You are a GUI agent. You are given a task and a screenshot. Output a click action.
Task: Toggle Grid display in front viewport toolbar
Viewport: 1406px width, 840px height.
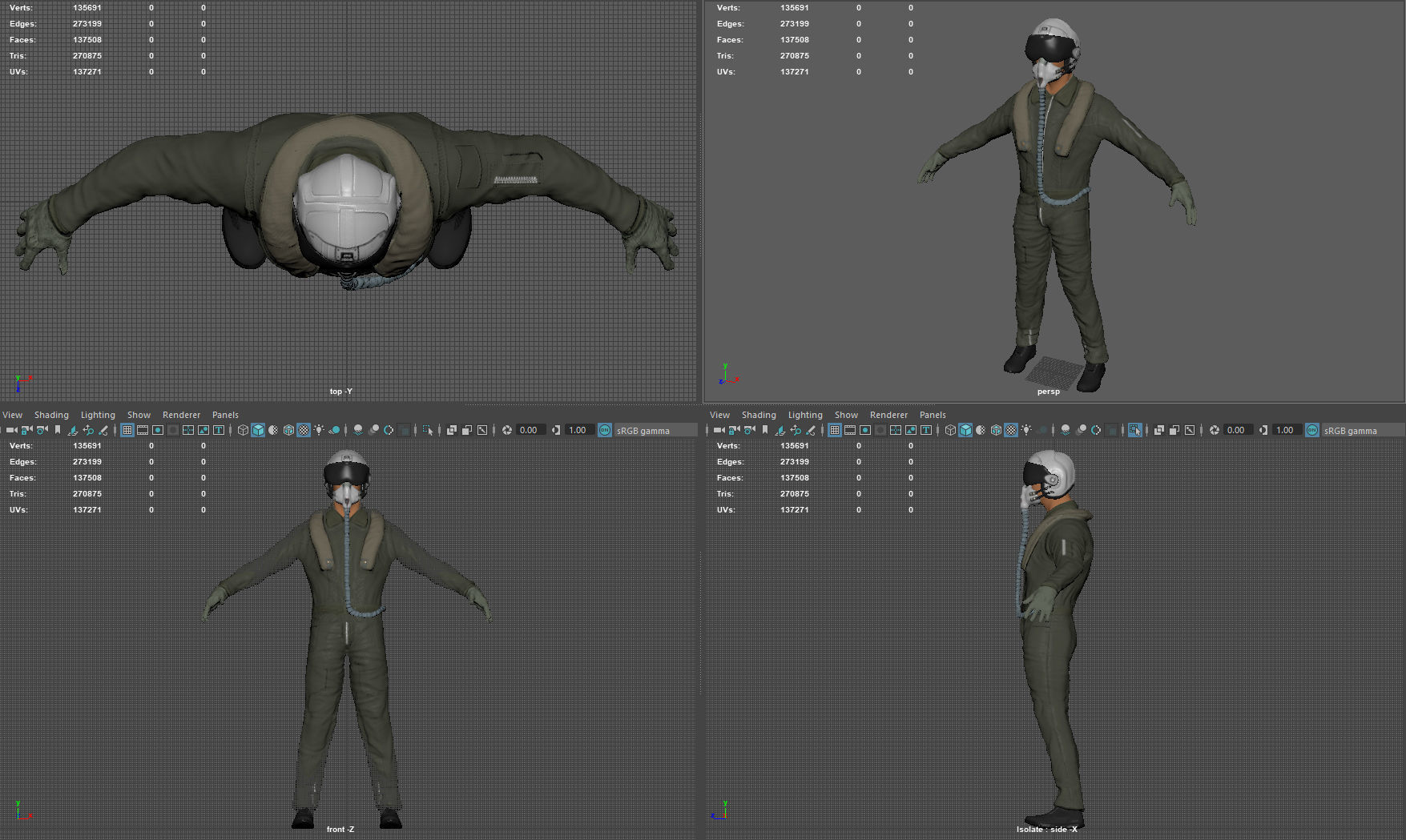click(x=127, y=430)
